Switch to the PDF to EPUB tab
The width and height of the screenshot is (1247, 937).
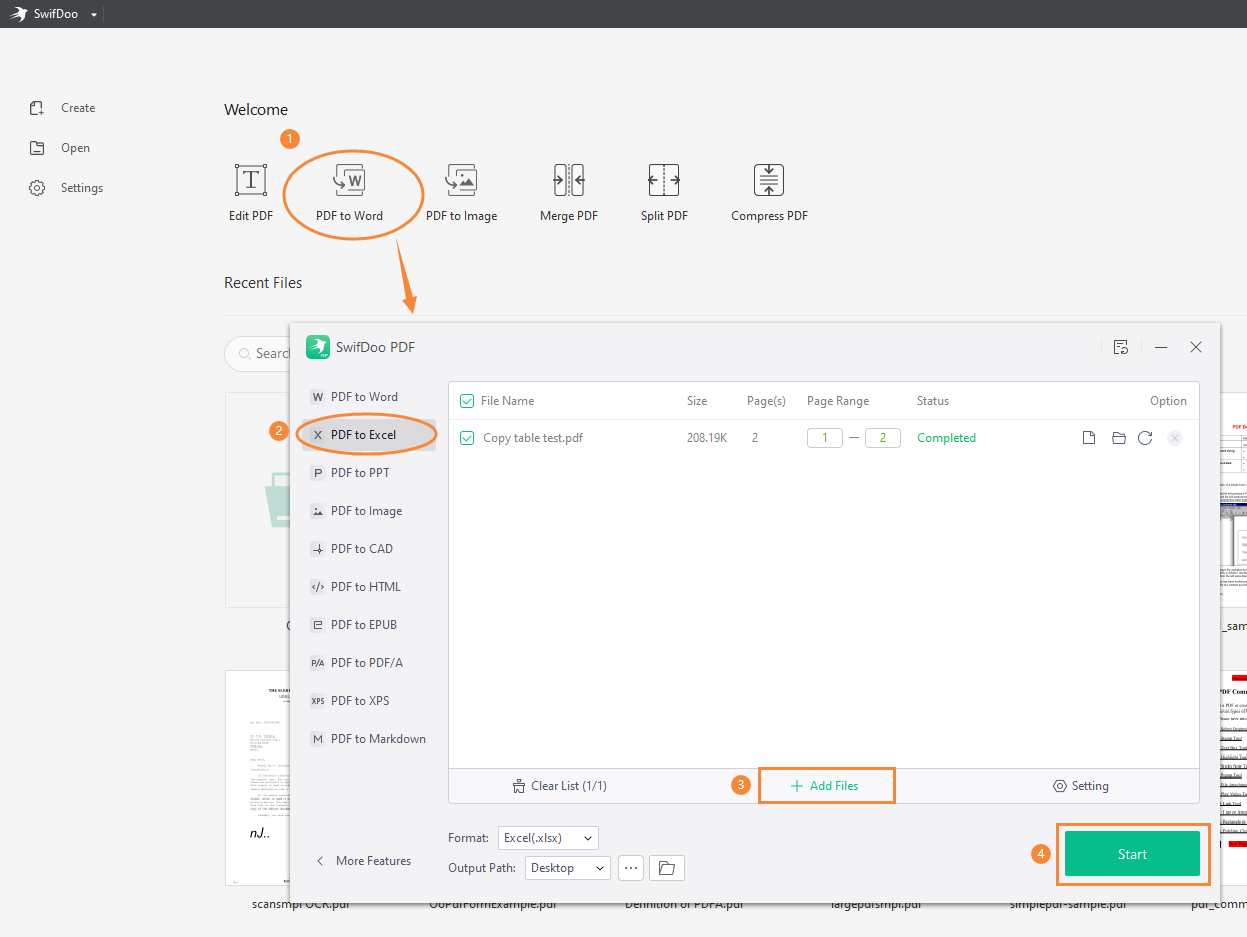(x=368, y=625)
